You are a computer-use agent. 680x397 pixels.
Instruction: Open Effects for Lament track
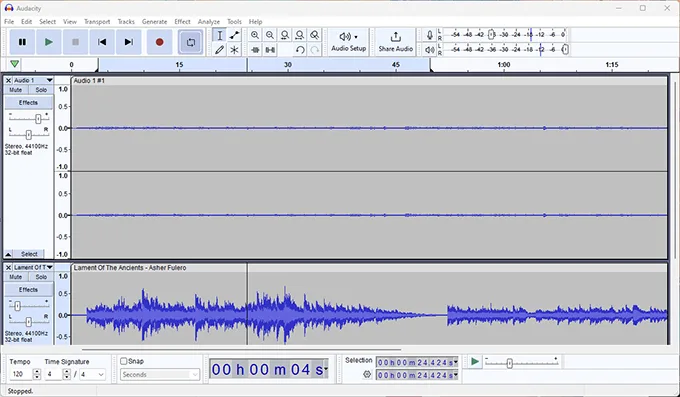29,290
